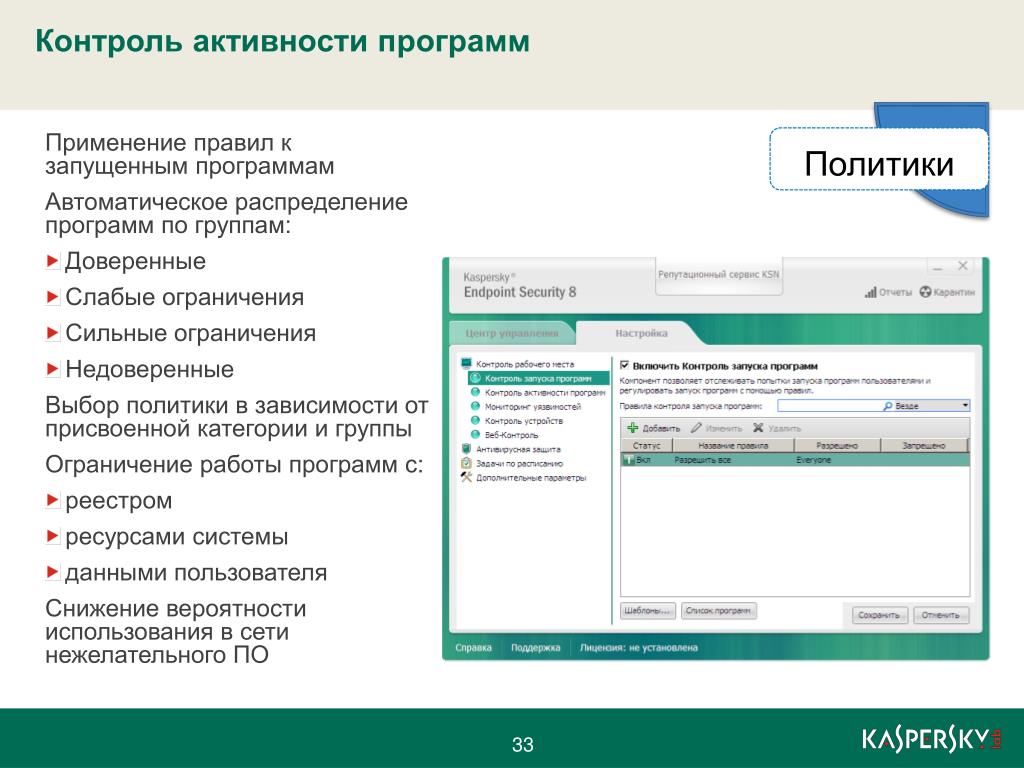The image size is (1024, 768).
Task: Click the ресурсами системы bullet text
Action: coord(176,537)
